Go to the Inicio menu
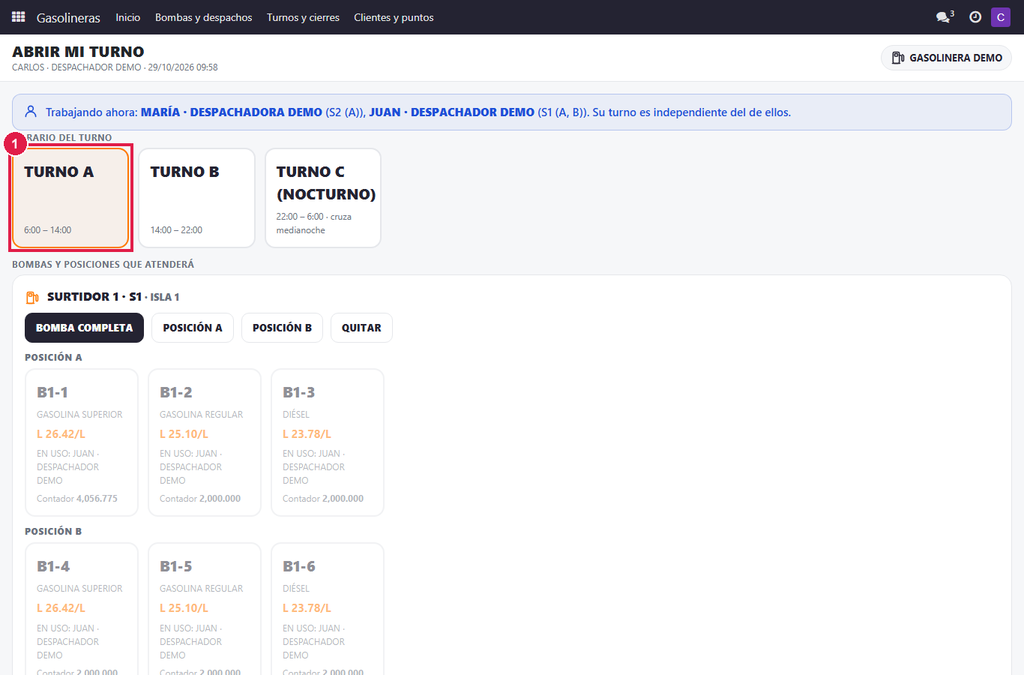This screenshot has height=675, width=1024. [128, 17]
